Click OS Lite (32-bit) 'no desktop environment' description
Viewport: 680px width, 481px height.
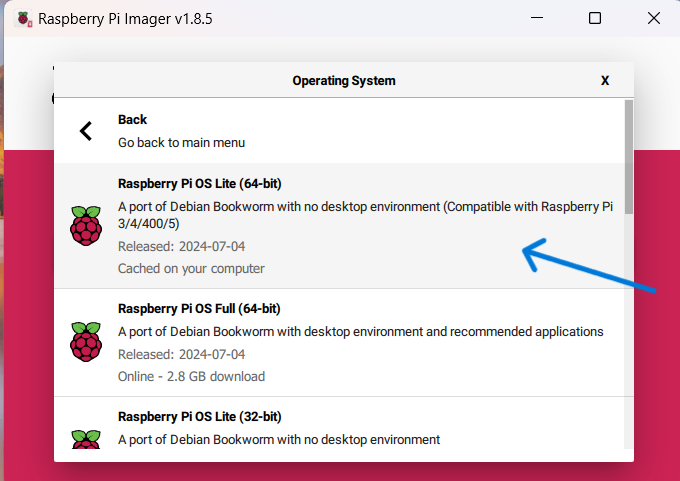tap(279, 439)
